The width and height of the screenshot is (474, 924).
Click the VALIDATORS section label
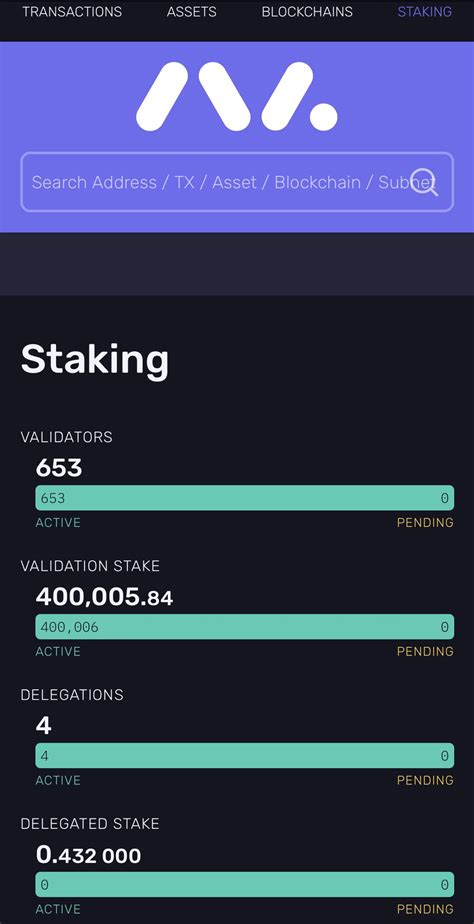click(66, 437)
